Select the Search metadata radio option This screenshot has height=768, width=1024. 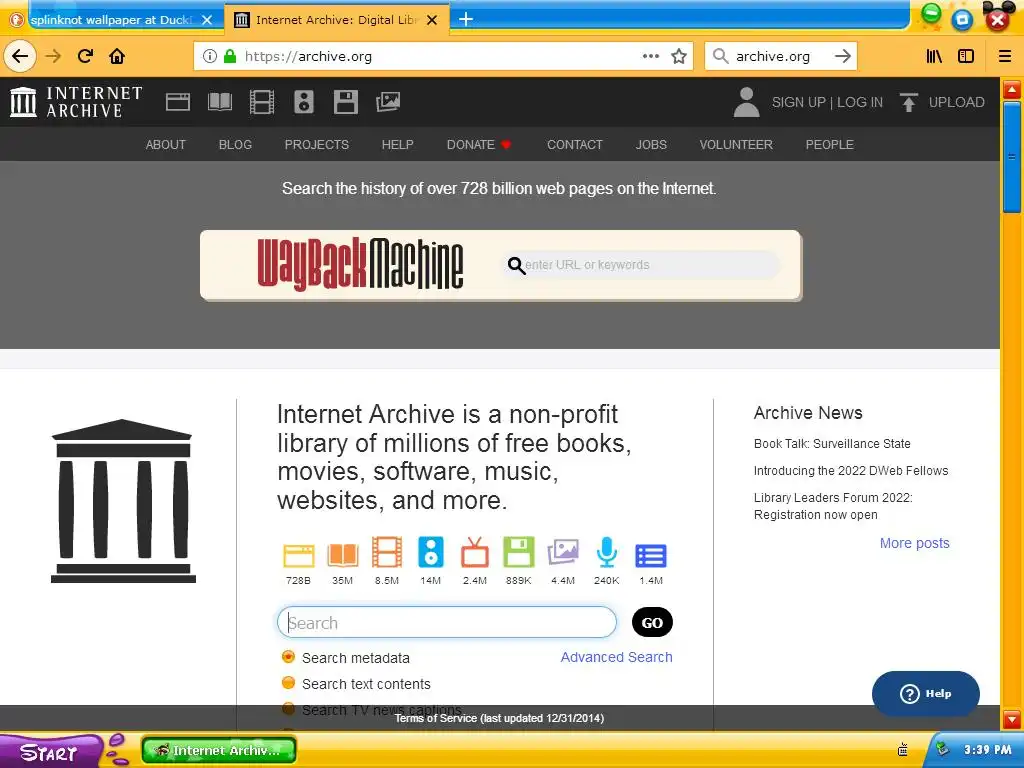click(288, 657)
